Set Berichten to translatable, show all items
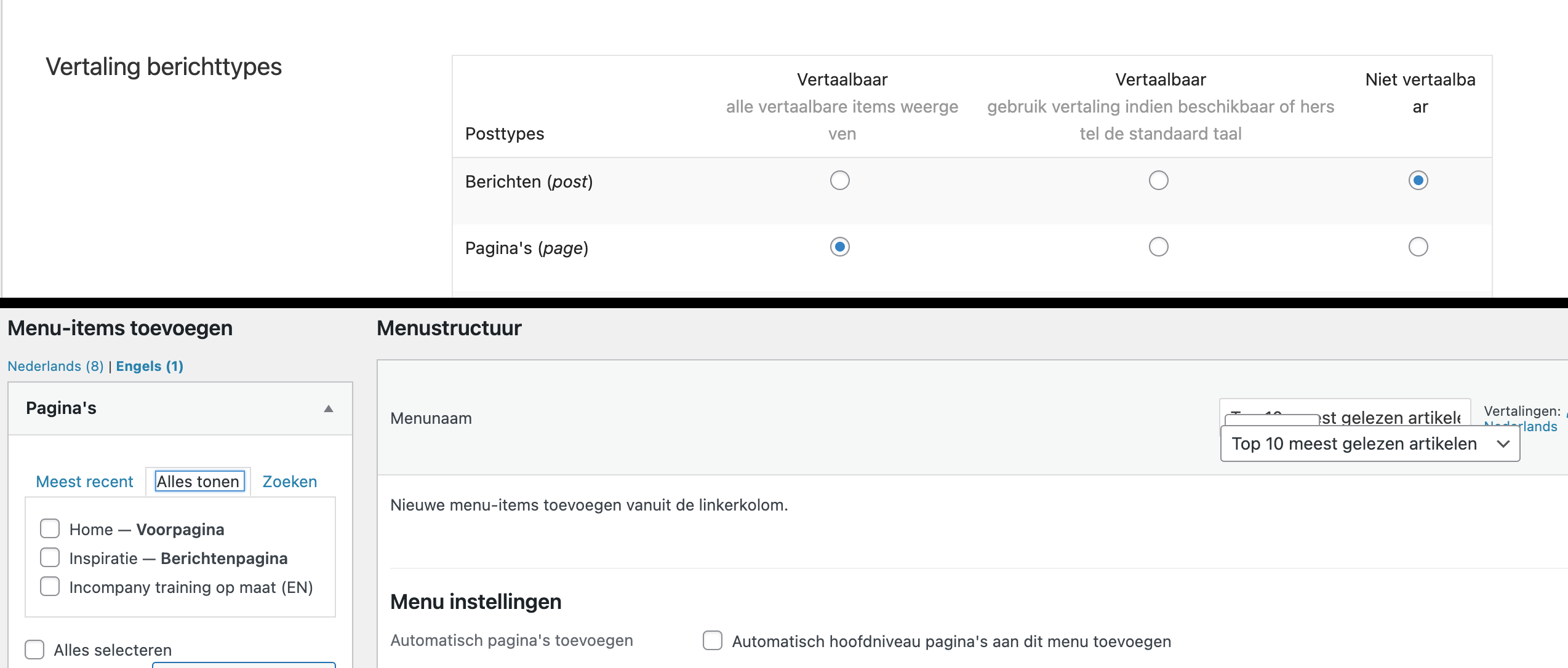Screen dimensions: 1568x668 [839, 180]
